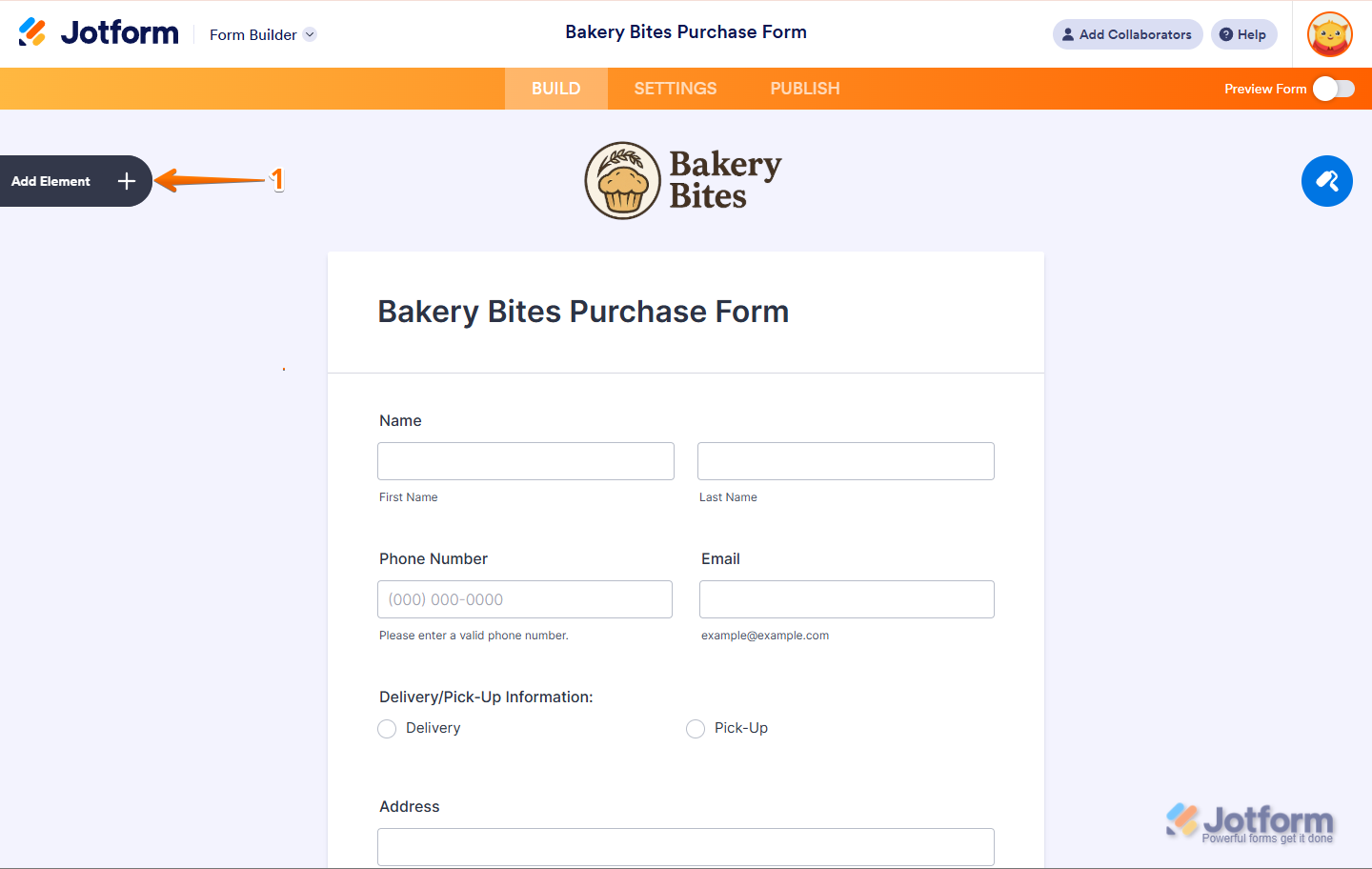Click the Jotform logo icon
Screen dimensions: 1372x869
coord(32,32)
